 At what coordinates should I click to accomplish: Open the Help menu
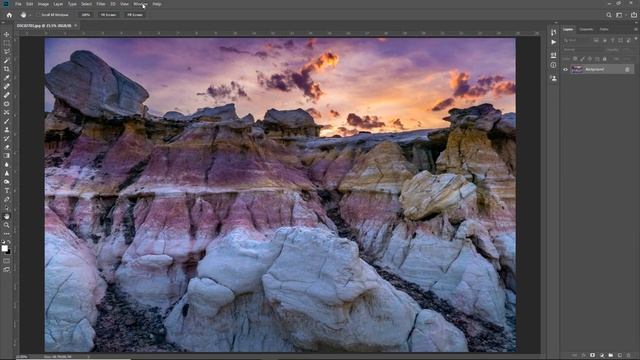157,4
